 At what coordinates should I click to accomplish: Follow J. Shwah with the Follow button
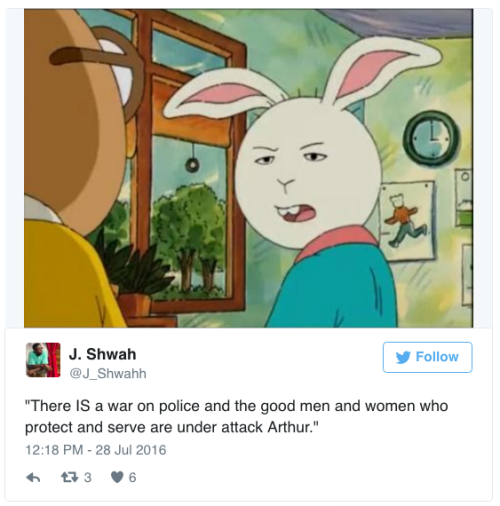[427, 357]
